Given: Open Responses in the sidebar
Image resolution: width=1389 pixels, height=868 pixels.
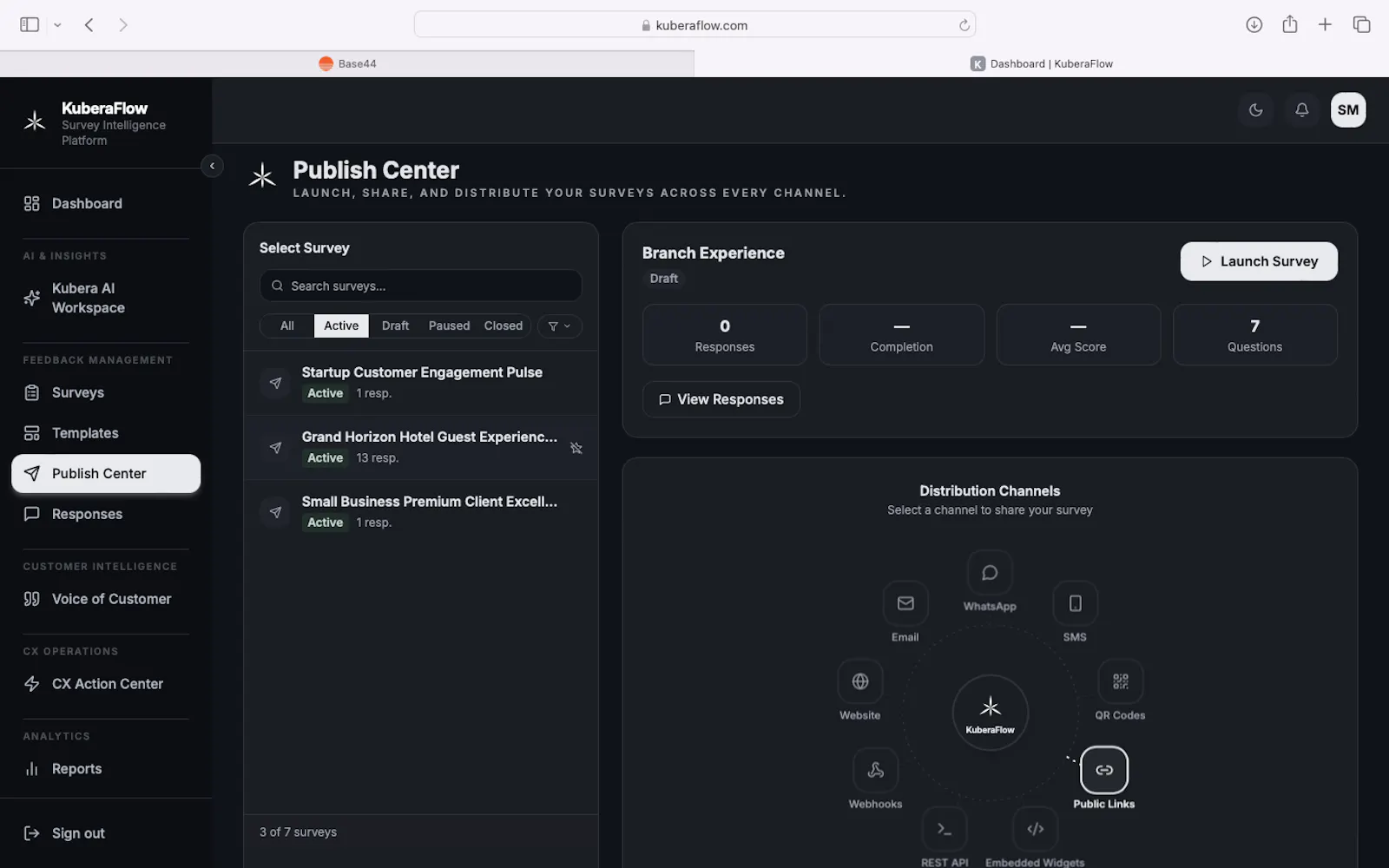Looking at the screenshot, I should tap(106, 514).
